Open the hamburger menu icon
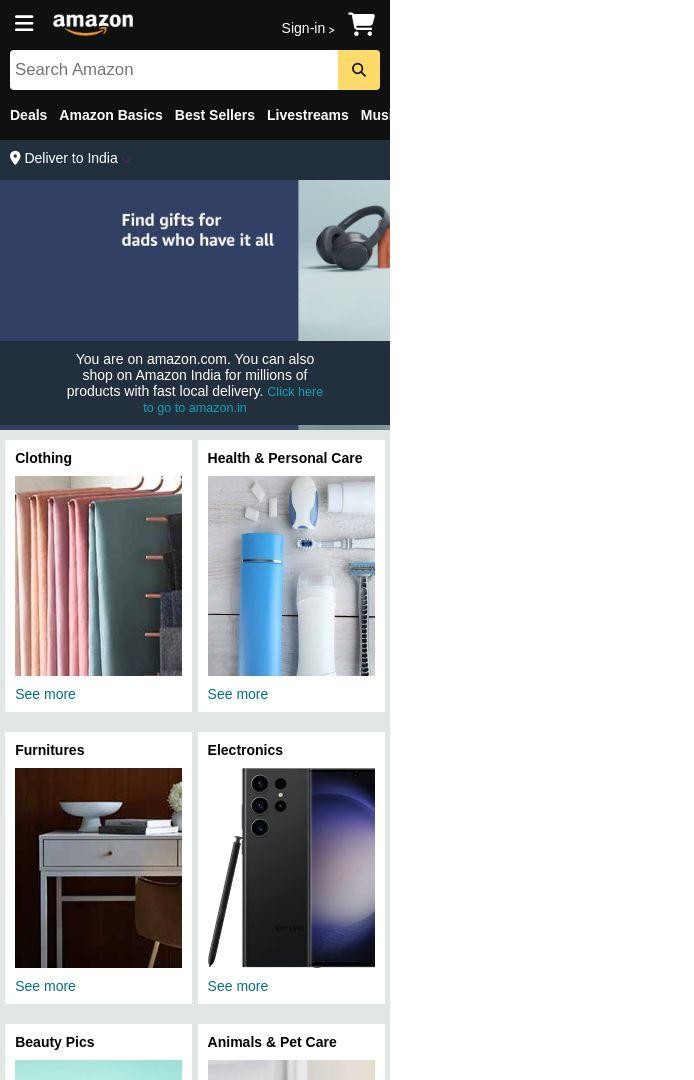This screenshot has height=1080, width=694. click(x=24, y=23)
